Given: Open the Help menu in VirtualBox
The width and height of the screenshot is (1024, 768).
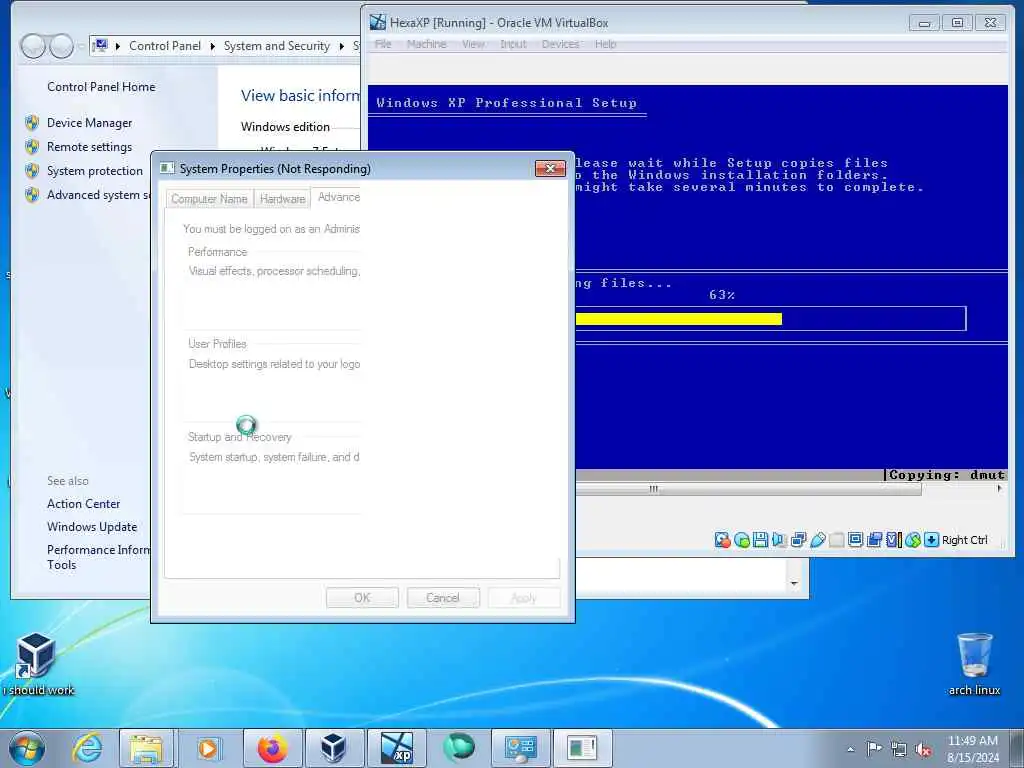Looking at the screenshot, I should pos(605,44).
